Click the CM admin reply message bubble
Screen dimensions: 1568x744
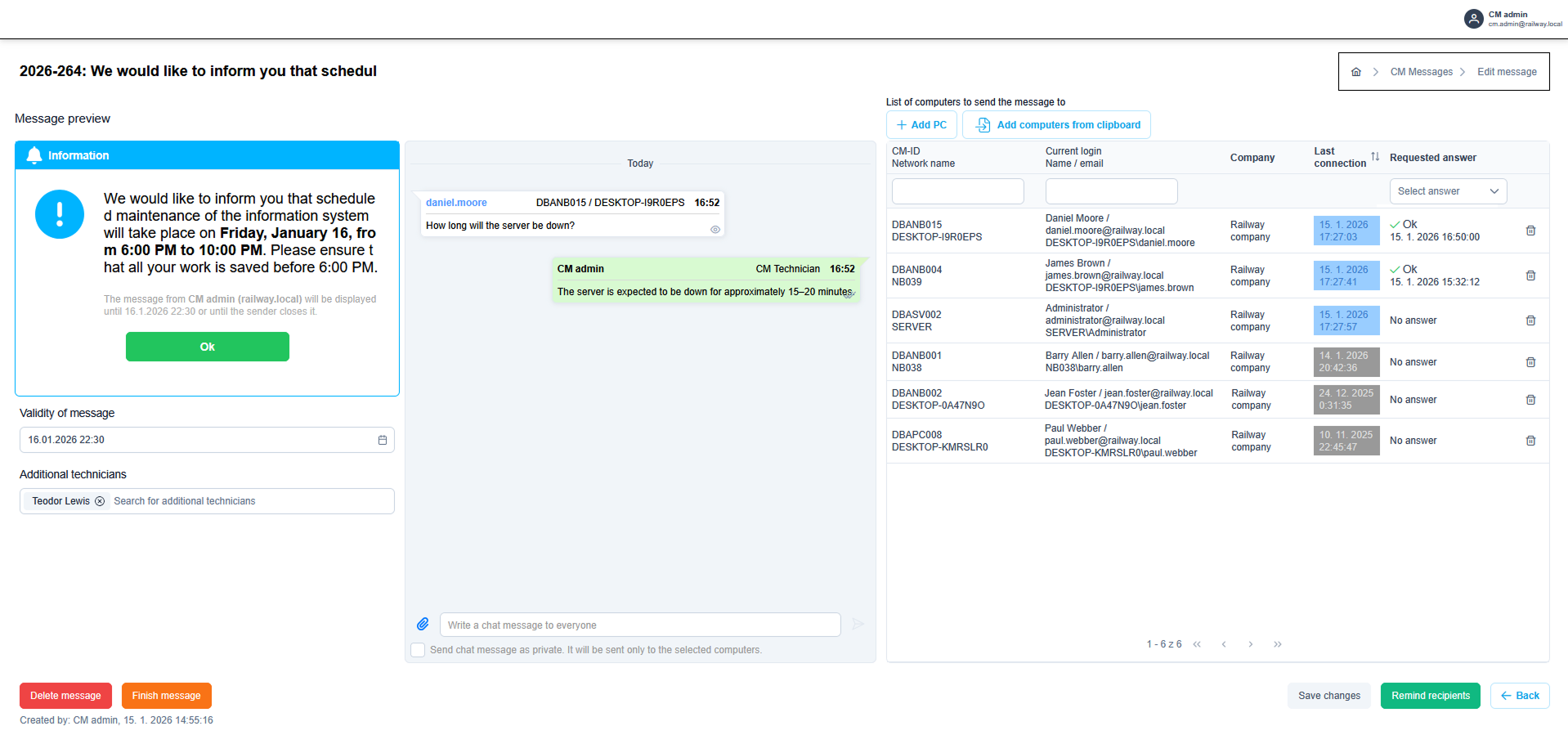pos(706,280)
